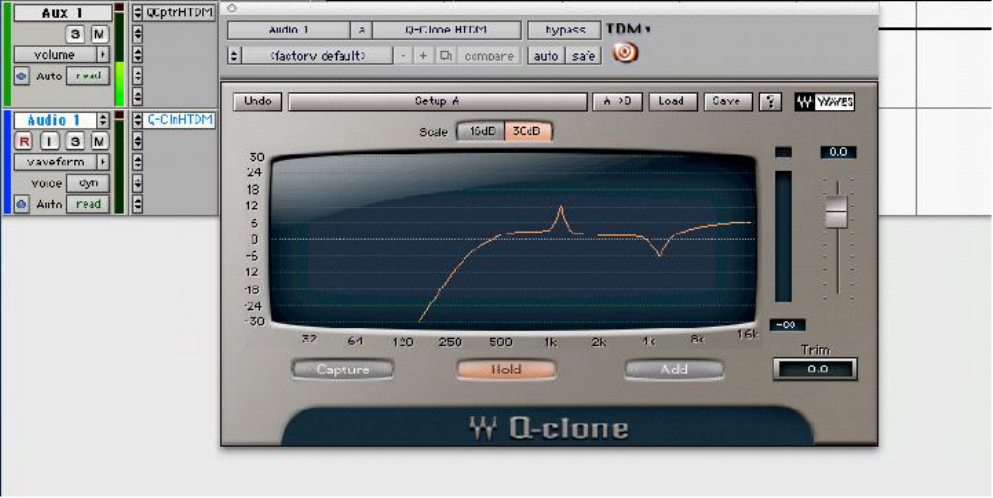This screenshot has width=993, height=498.
Task: Set the scale to 30dB
Action: [528, 131]
